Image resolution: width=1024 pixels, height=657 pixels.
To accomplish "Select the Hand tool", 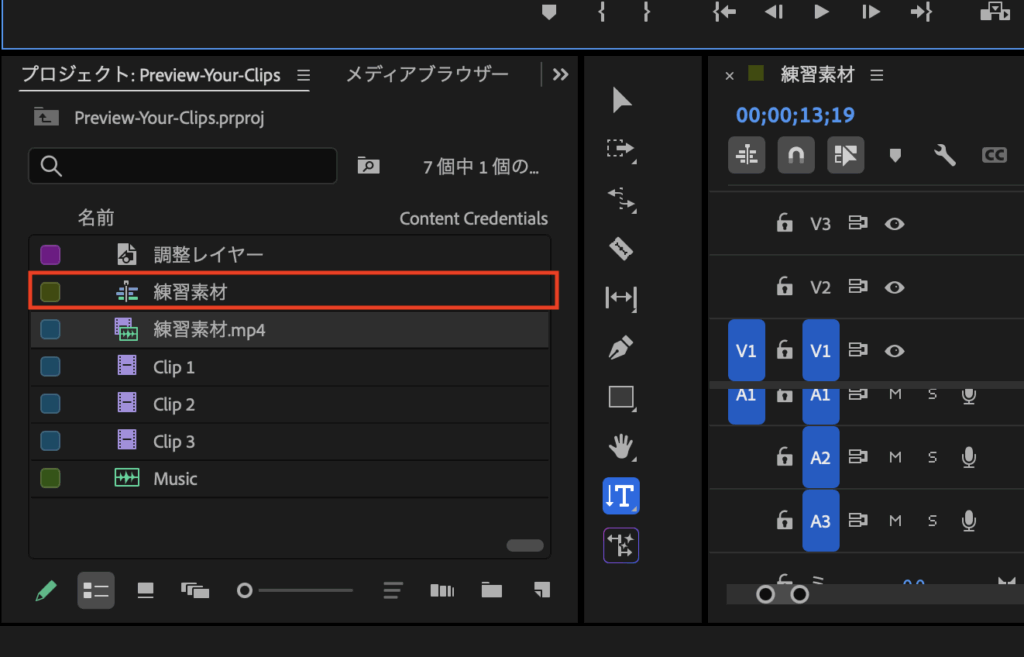I will coord(621,445).
